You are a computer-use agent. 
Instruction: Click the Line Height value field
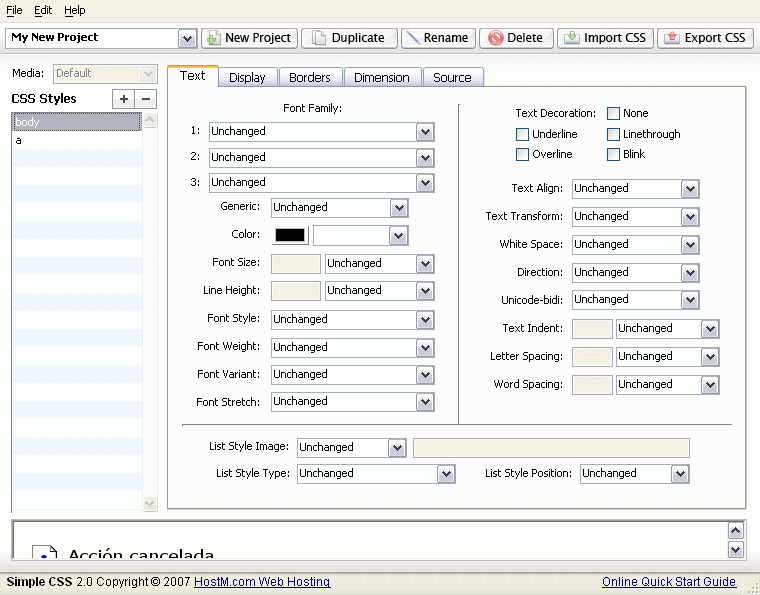[296, 291]
